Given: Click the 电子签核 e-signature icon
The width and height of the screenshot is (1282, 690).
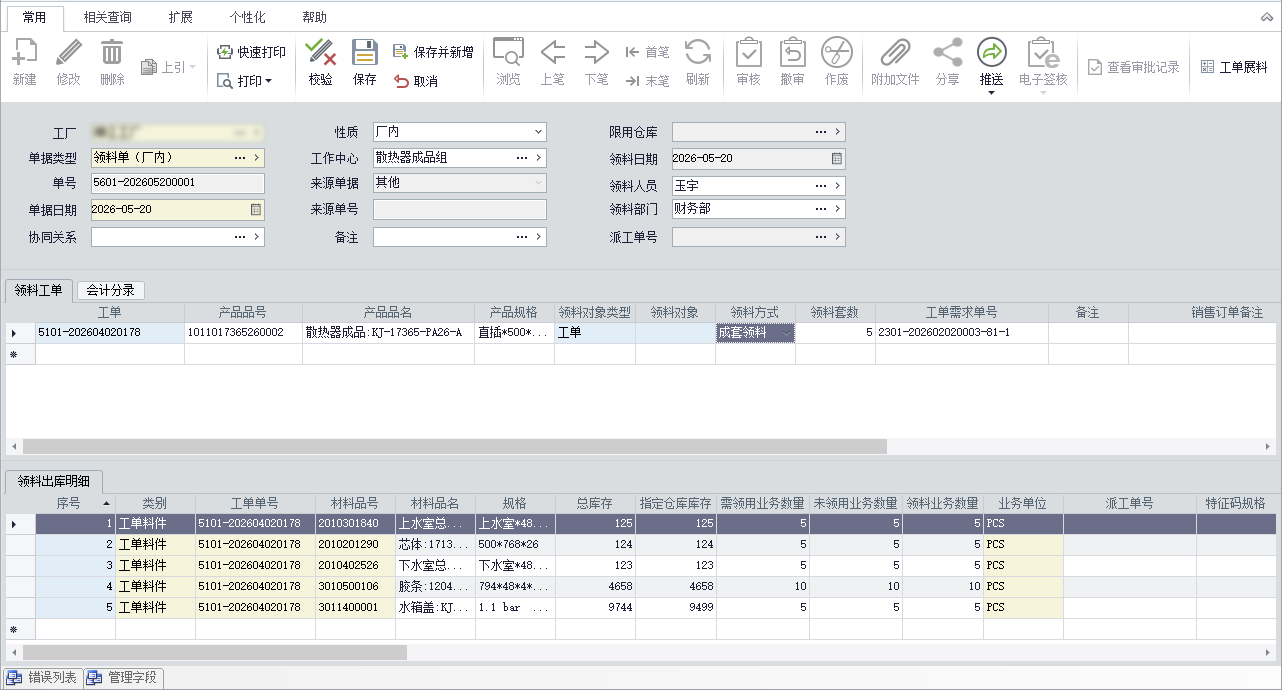Looking at the screenshot, I should tap(1043, 52).
